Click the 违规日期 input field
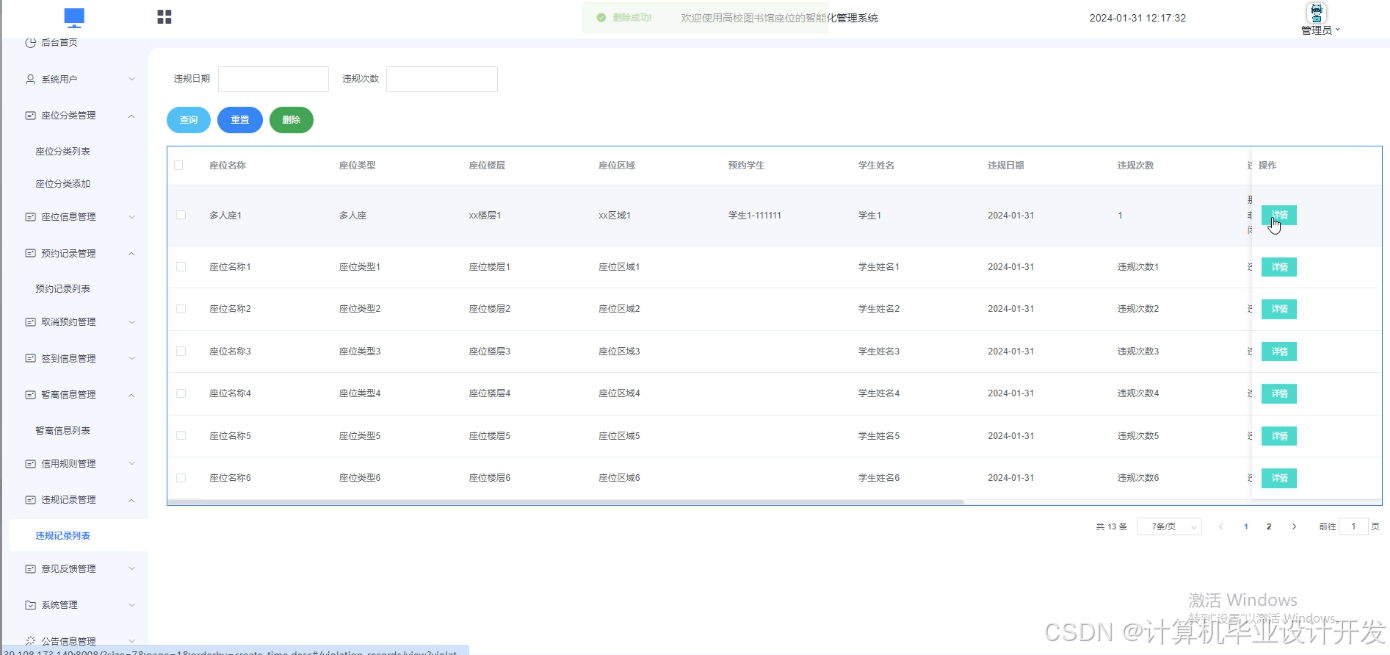The height and width of the screenshot is (655, 1390). (x=273, y=79)
